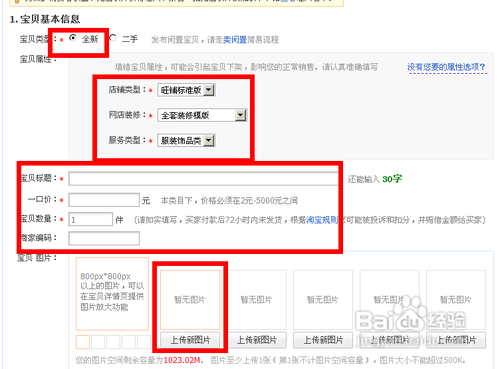This screenshot has width=500, height=369.
Task: Click the 商家编码 input field
Action: (104, 238)
